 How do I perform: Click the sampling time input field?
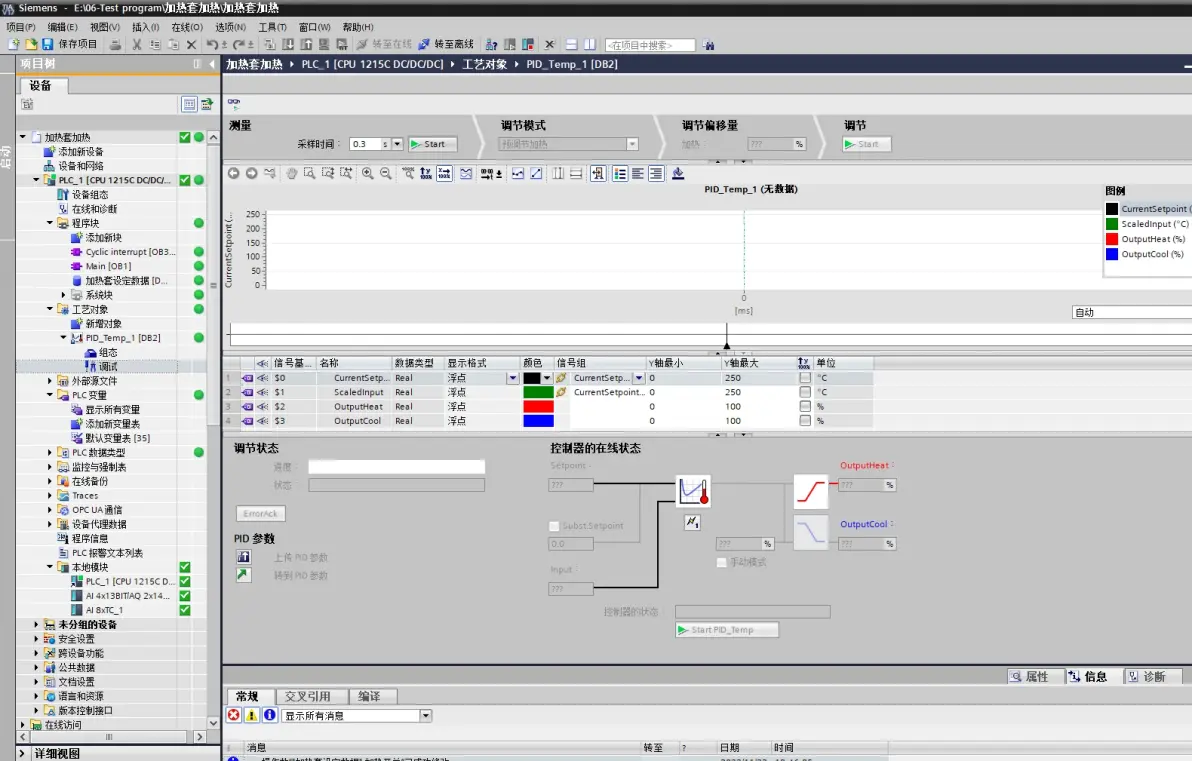(x=365, y=144)
